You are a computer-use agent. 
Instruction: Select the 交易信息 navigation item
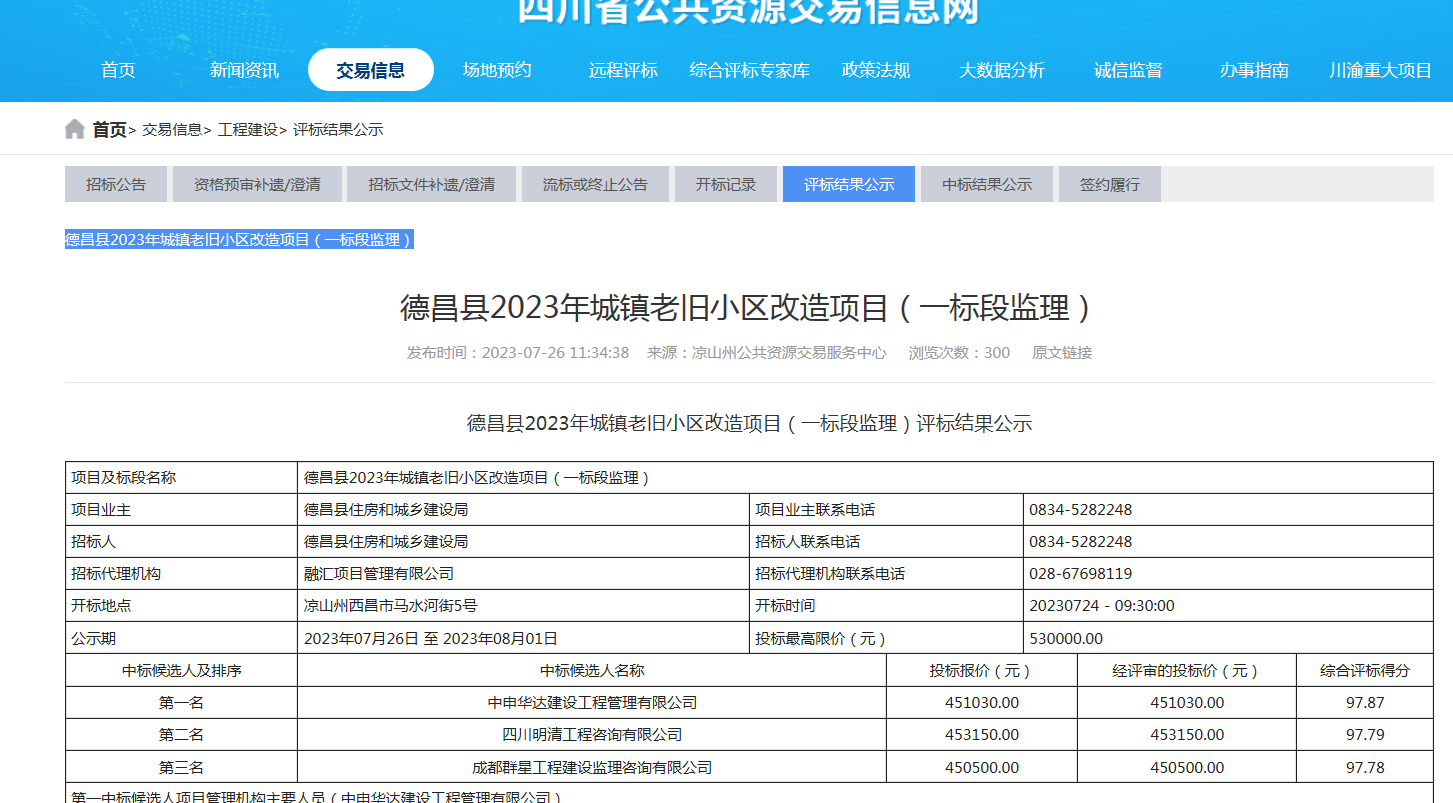tap(371, 70)
